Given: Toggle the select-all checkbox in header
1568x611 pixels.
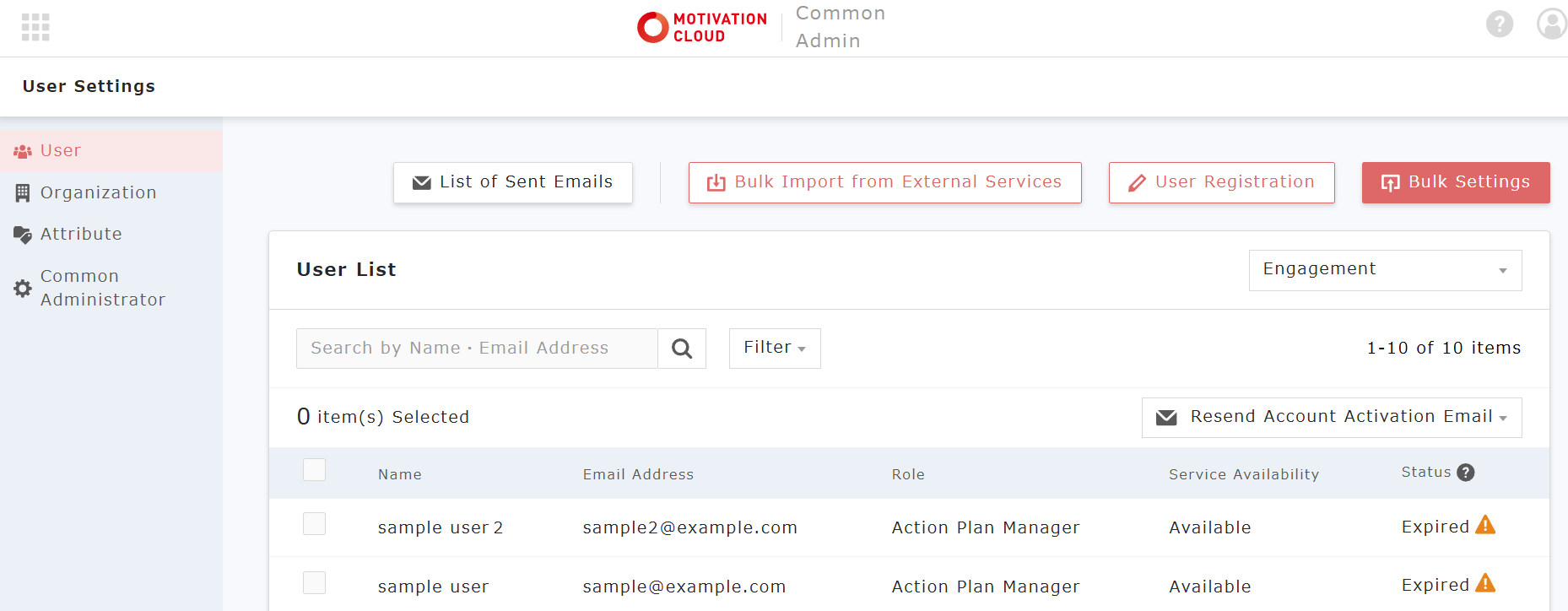Looking at the screenshot, I should tap(314, 470).
